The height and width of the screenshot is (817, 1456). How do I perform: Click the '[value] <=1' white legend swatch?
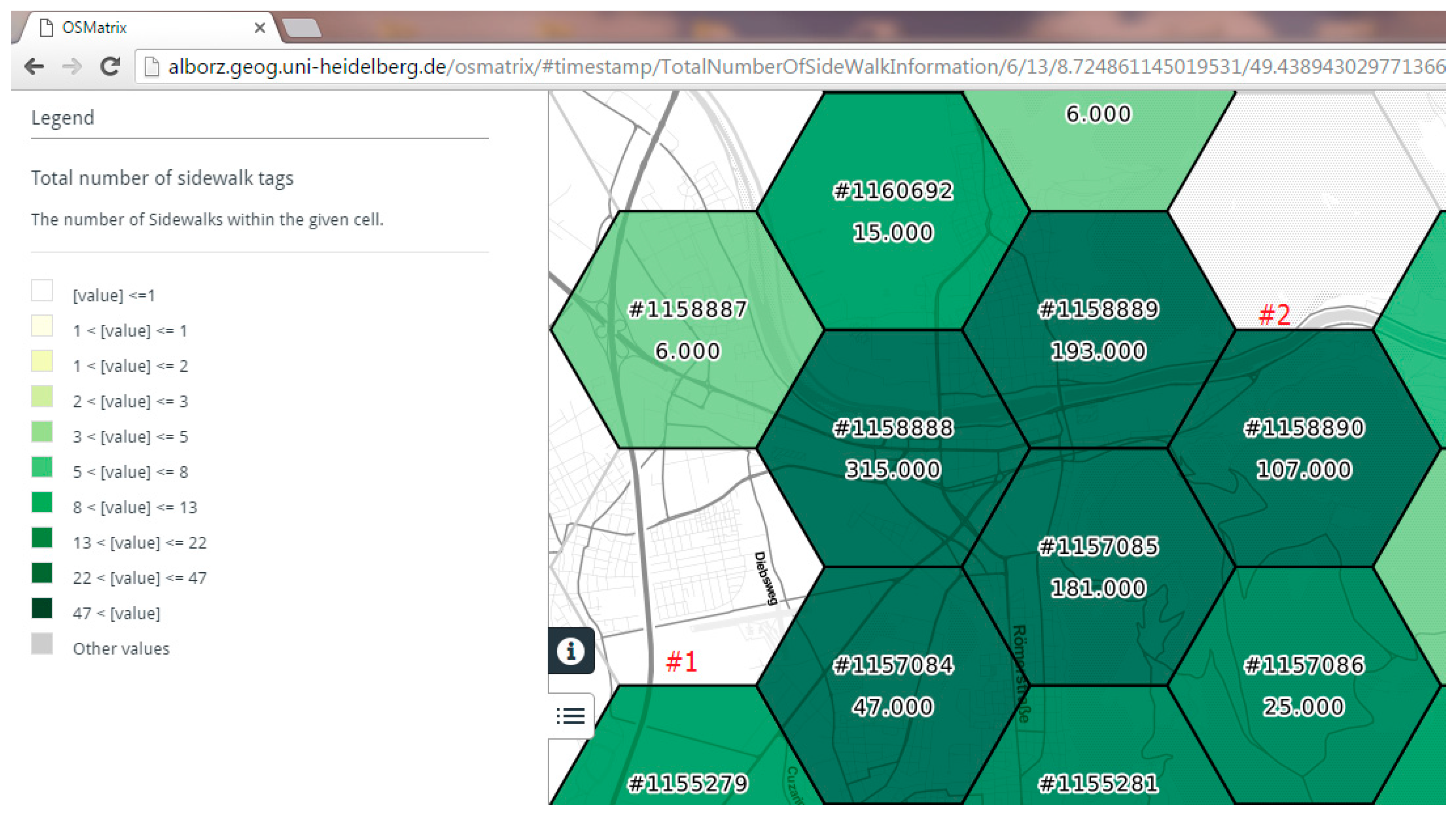42,290
